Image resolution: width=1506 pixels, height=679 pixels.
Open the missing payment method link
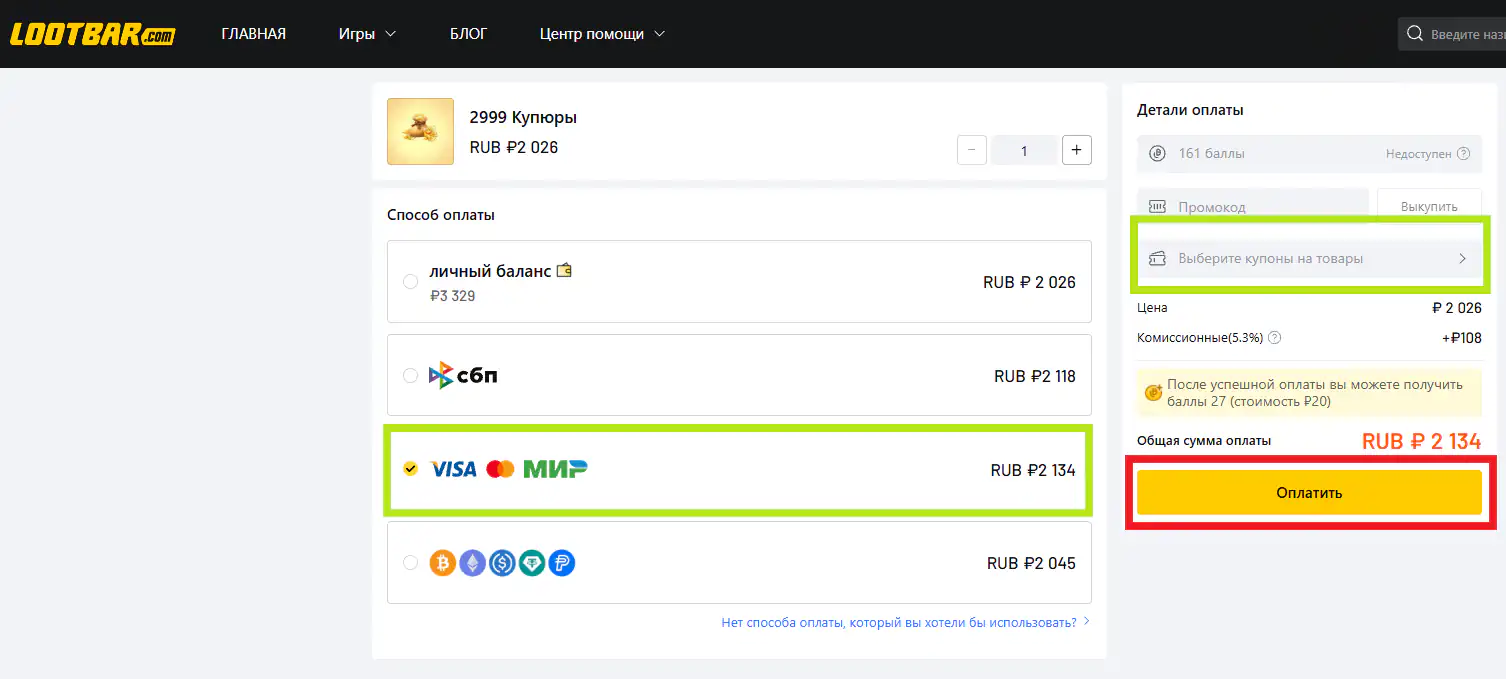[x=905, y=622]
